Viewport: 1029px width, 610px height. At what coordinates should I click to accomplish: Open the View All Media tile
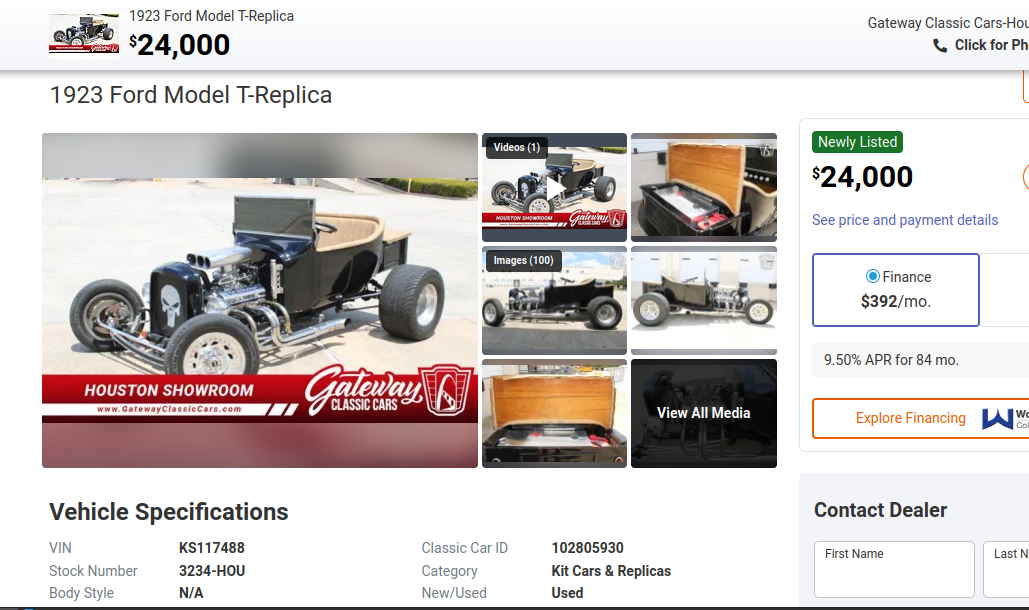tap(704, 413)
